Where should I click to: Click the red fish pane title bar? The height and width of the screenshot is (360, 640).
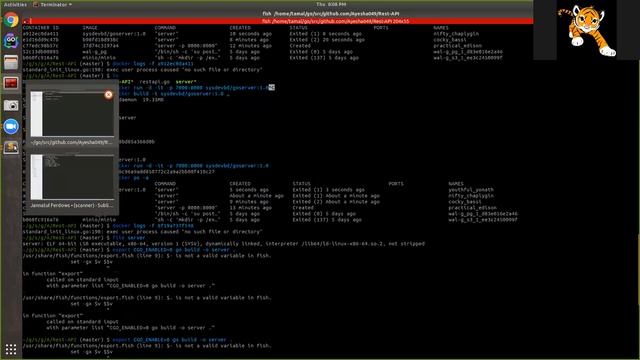click(x=278, y=21)
